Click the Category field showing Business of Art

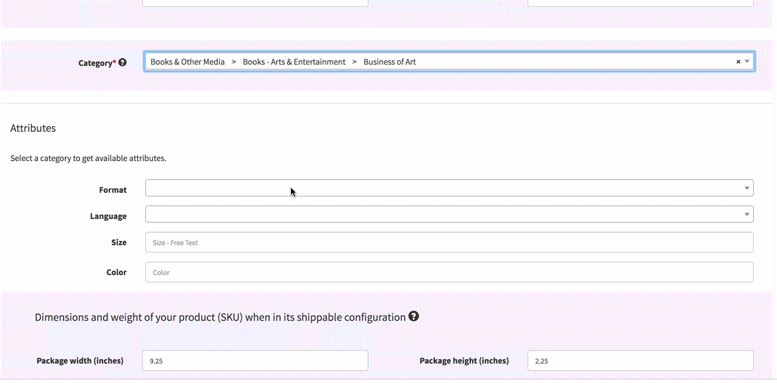tap(449, 61)
